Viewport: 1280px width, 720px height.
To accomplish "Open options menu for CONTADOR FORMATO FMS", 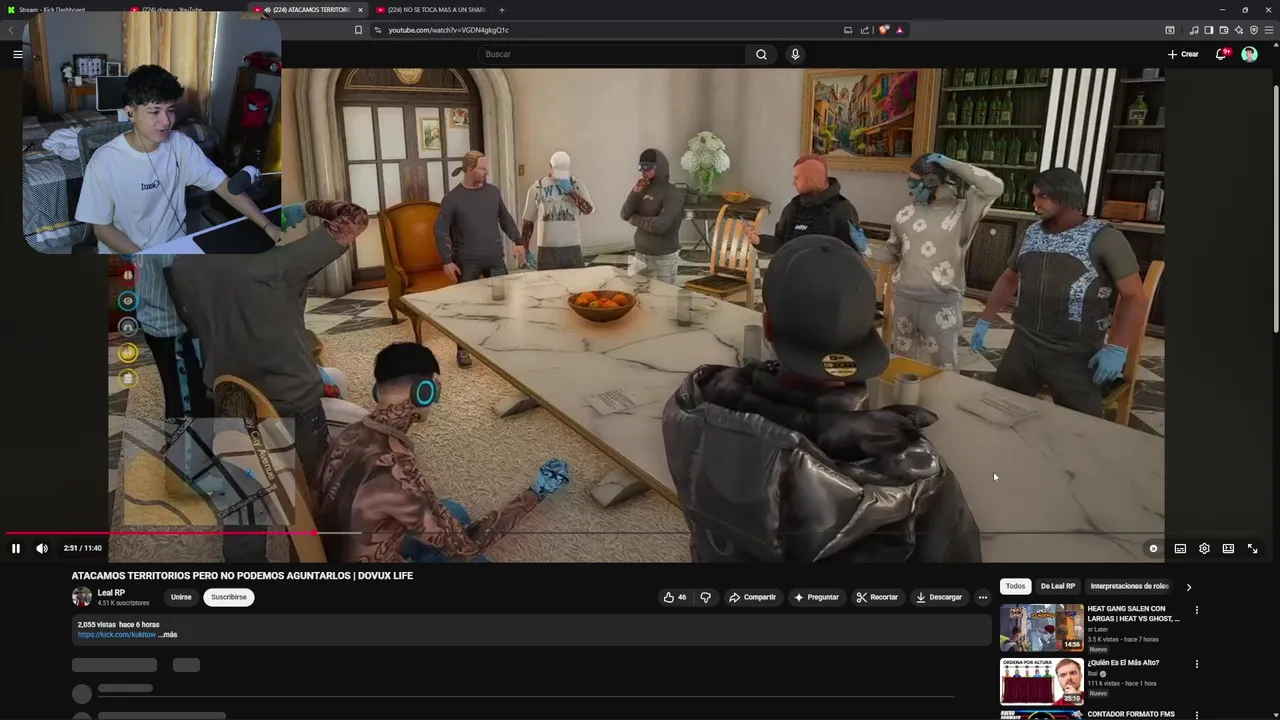I will point(1196,715).
